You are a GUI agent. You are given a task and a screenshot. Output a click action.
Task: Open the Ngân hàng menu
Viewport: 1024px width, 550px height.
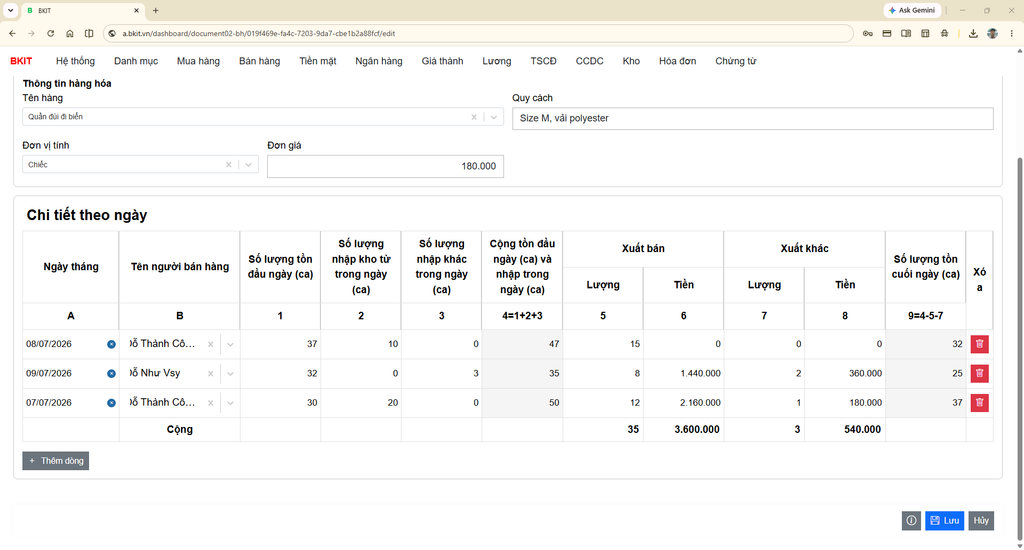379,61
